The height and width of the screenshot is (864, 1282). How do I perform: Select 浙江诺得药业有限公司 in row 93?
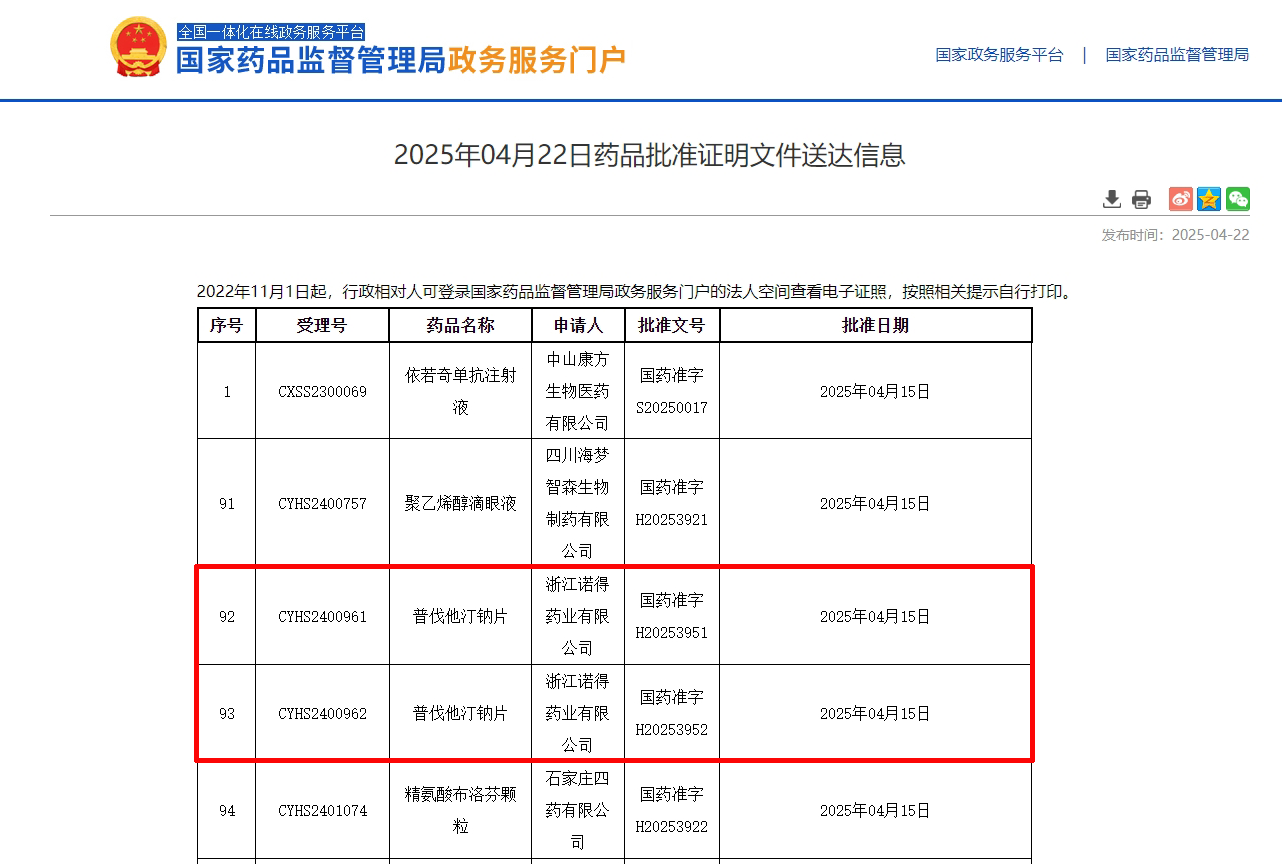[578, 714]
